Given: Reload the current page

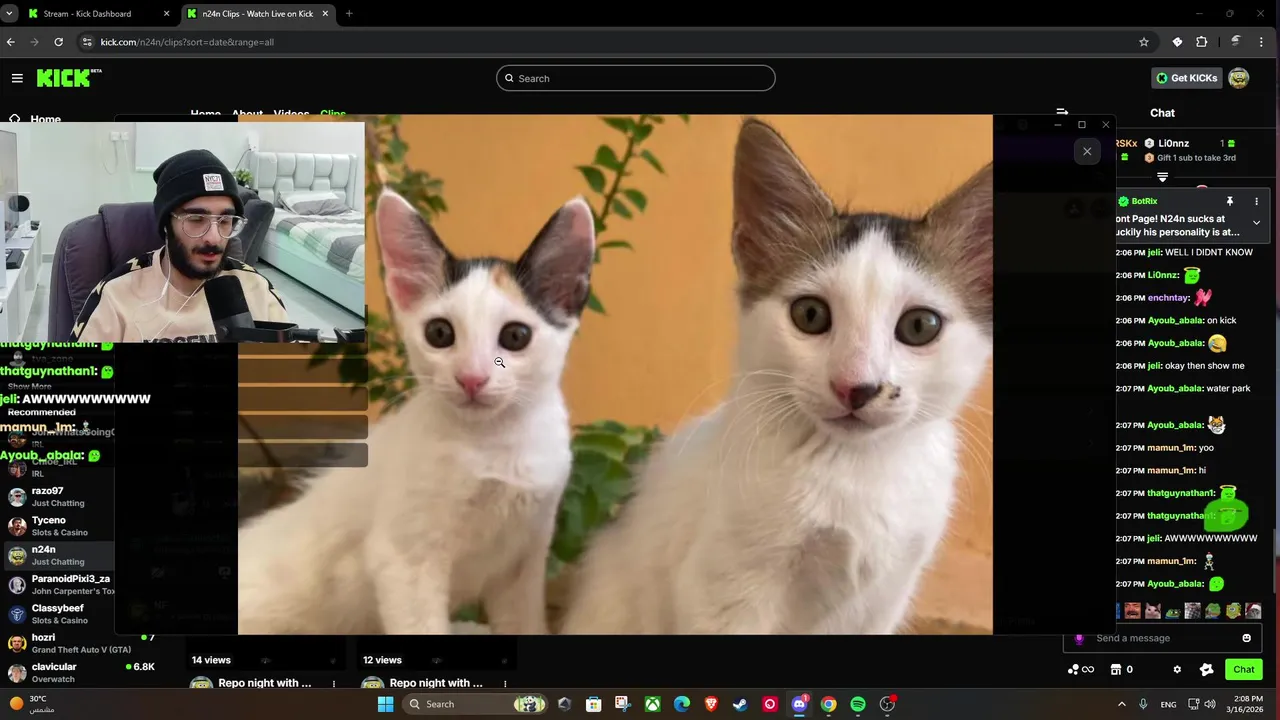Looking at the screenshot, I should [59, 42].
